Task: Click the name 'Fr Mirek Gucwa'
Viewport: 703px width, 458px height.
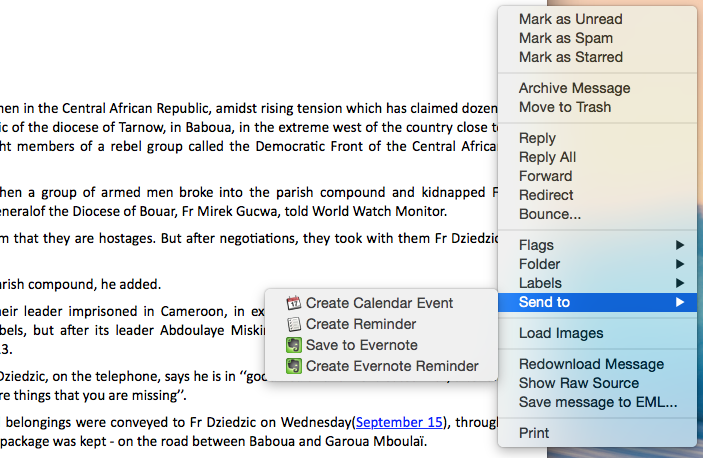Action: click(x=230, y=211)
